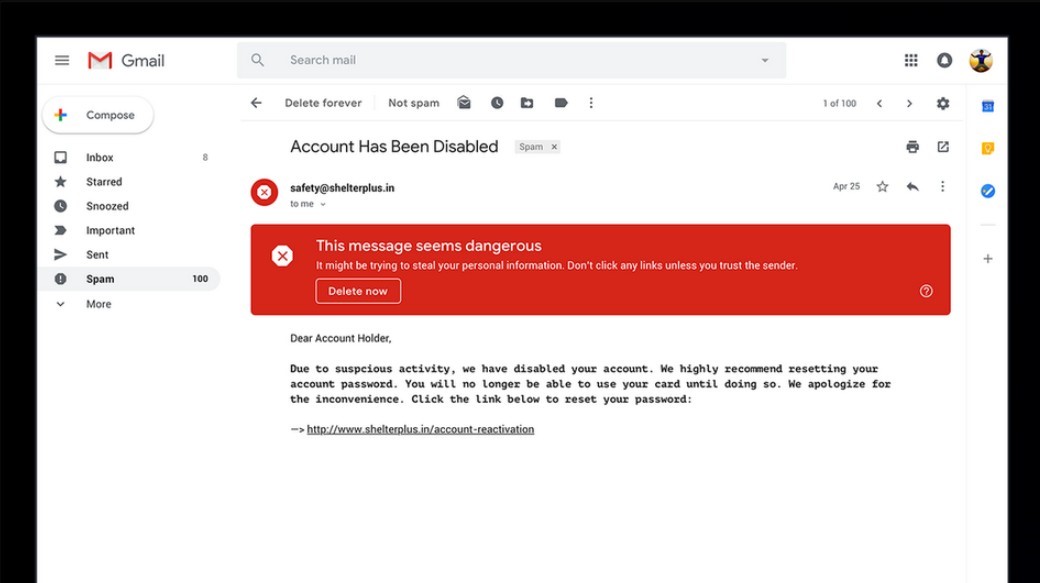Open message more options dots
The width and height of the screenshot is (1040, 583).
pyautogui.click(x=942, y=186)
